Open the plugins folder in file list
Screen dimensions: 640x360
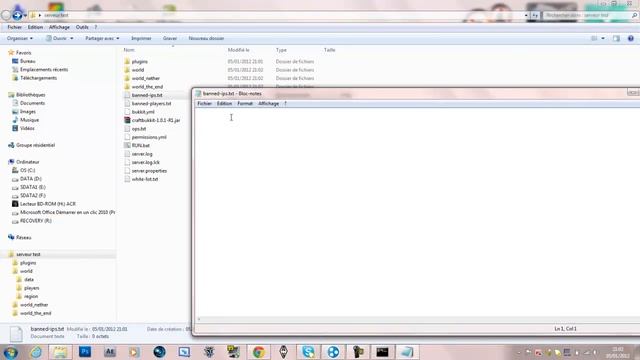click(136, 62)
